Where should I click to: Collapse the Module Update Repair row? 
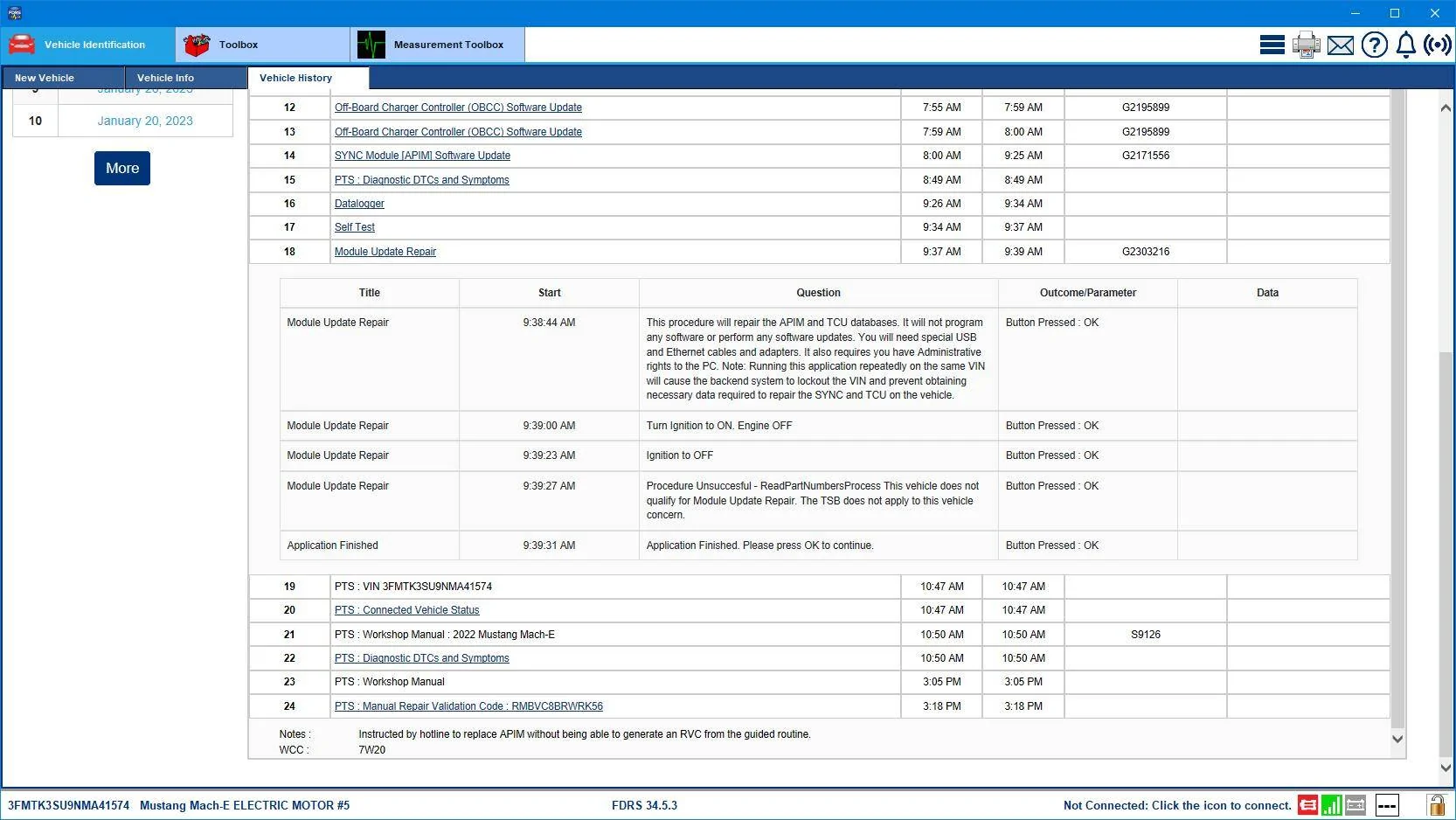click(385, 252)
